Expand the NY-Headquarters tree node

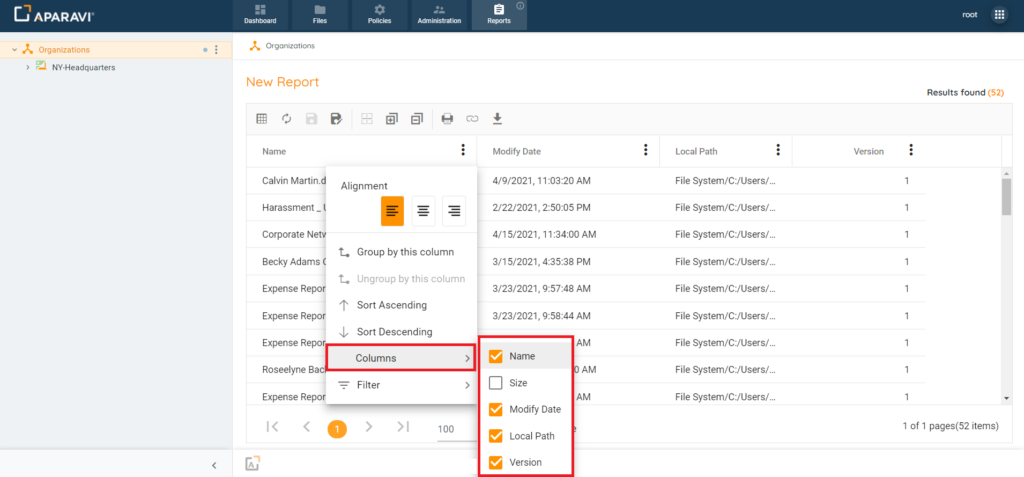tap(27, 67)
